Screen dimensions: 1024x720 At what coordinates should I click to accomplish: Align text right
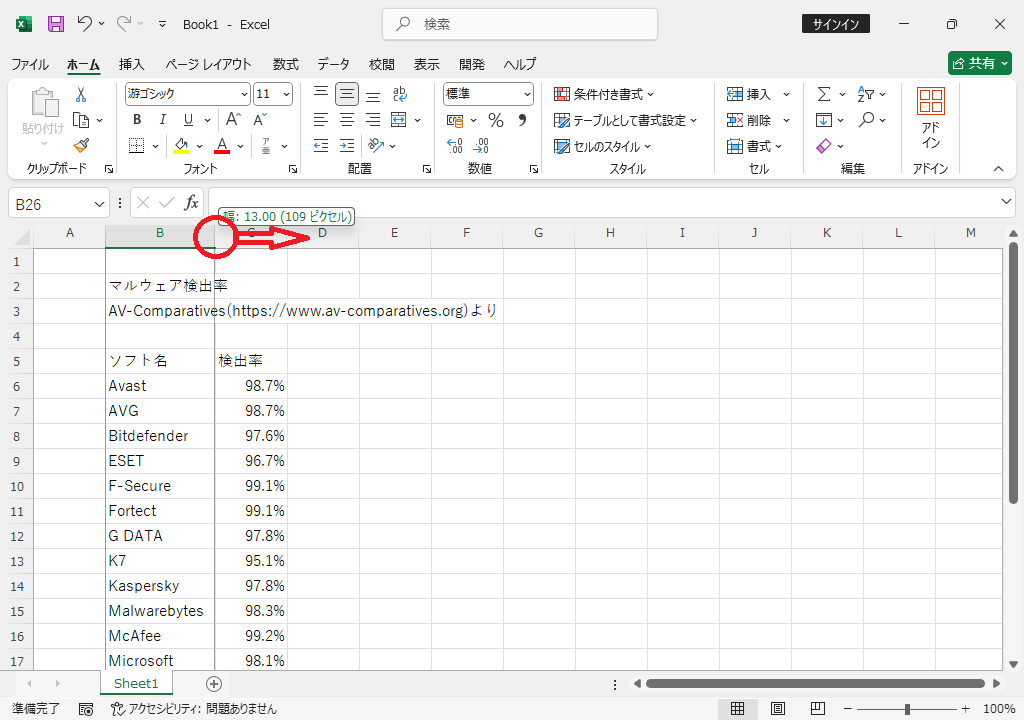point(373,120)
